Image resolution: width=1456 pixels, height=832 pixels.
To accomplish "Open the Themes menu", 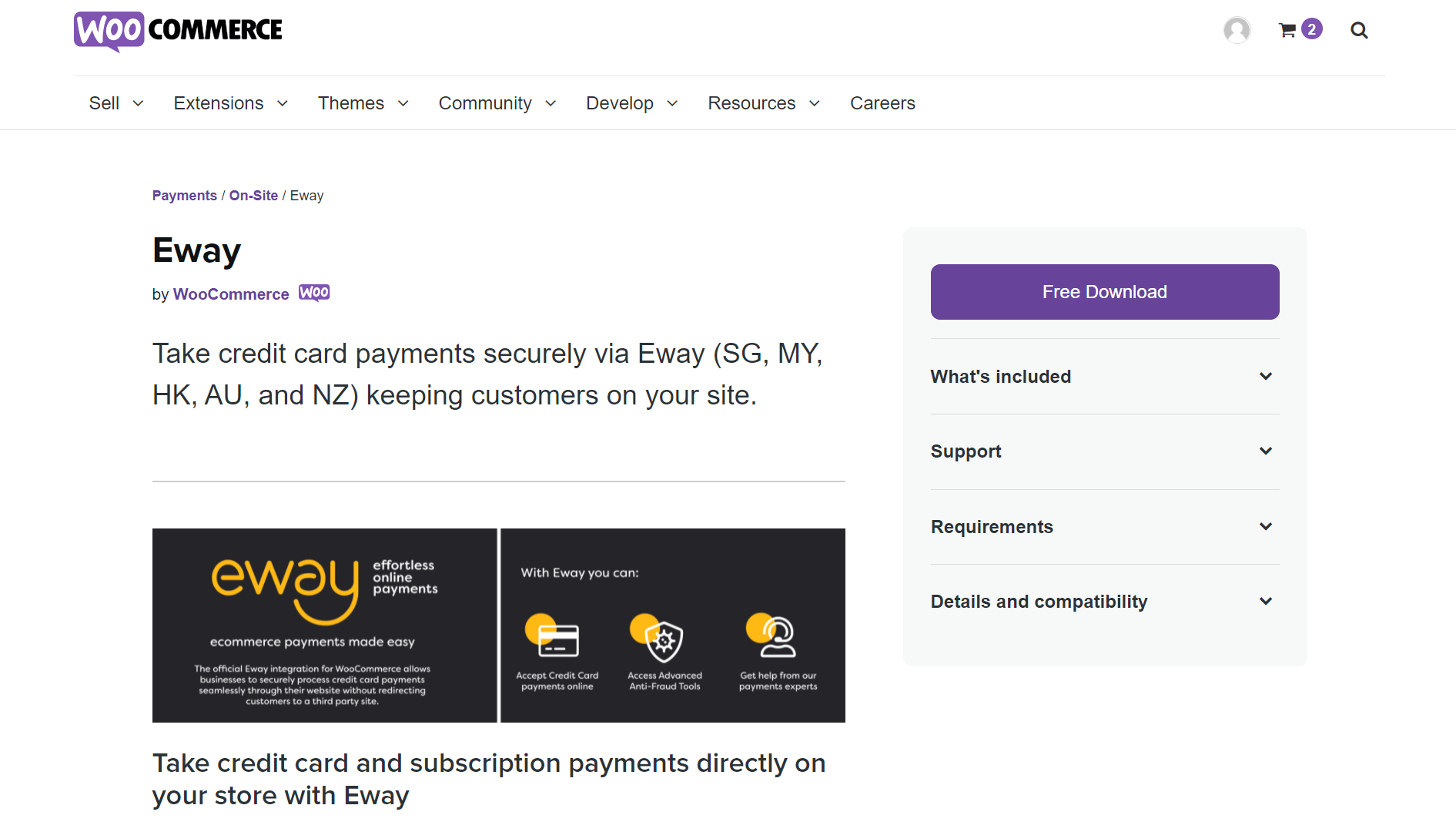I will (363, 103).
